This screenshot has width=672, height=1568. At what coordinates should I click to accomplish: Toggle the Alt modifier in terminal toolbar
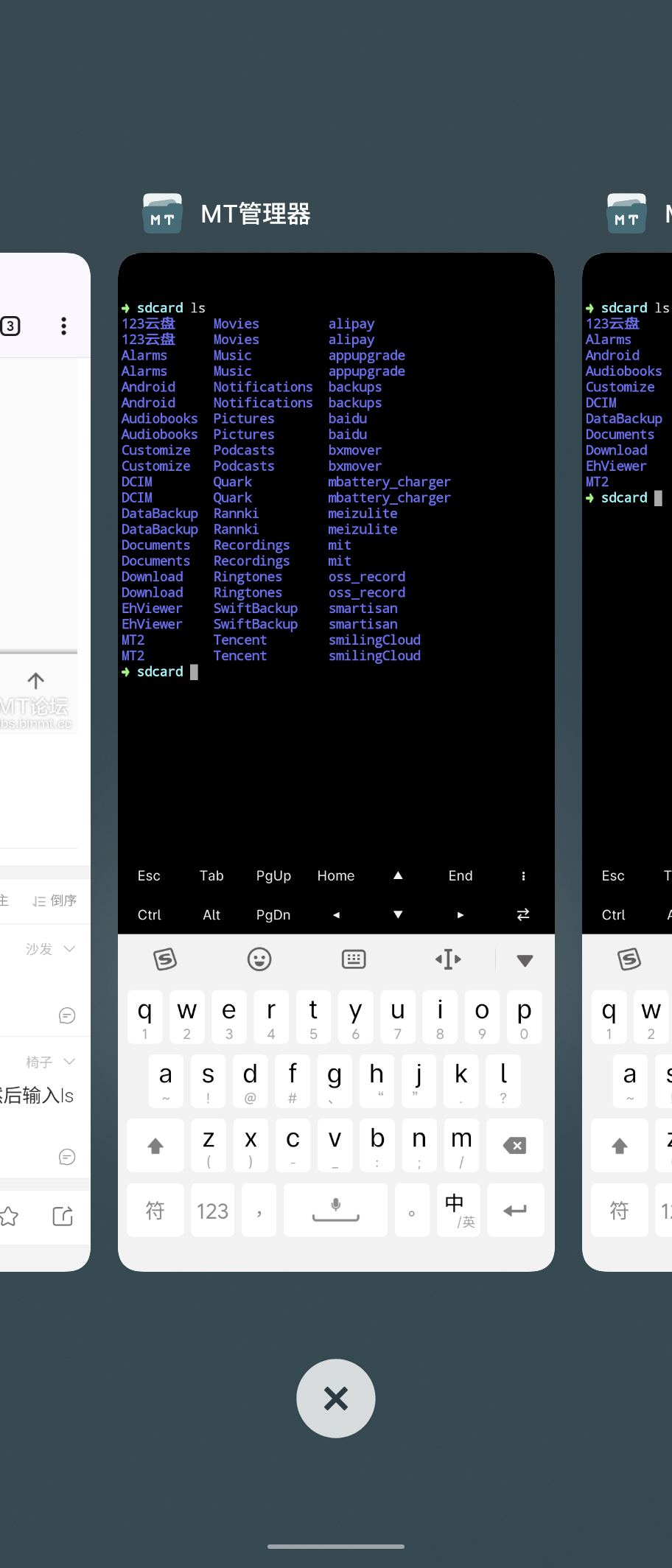tap(211, 914)
